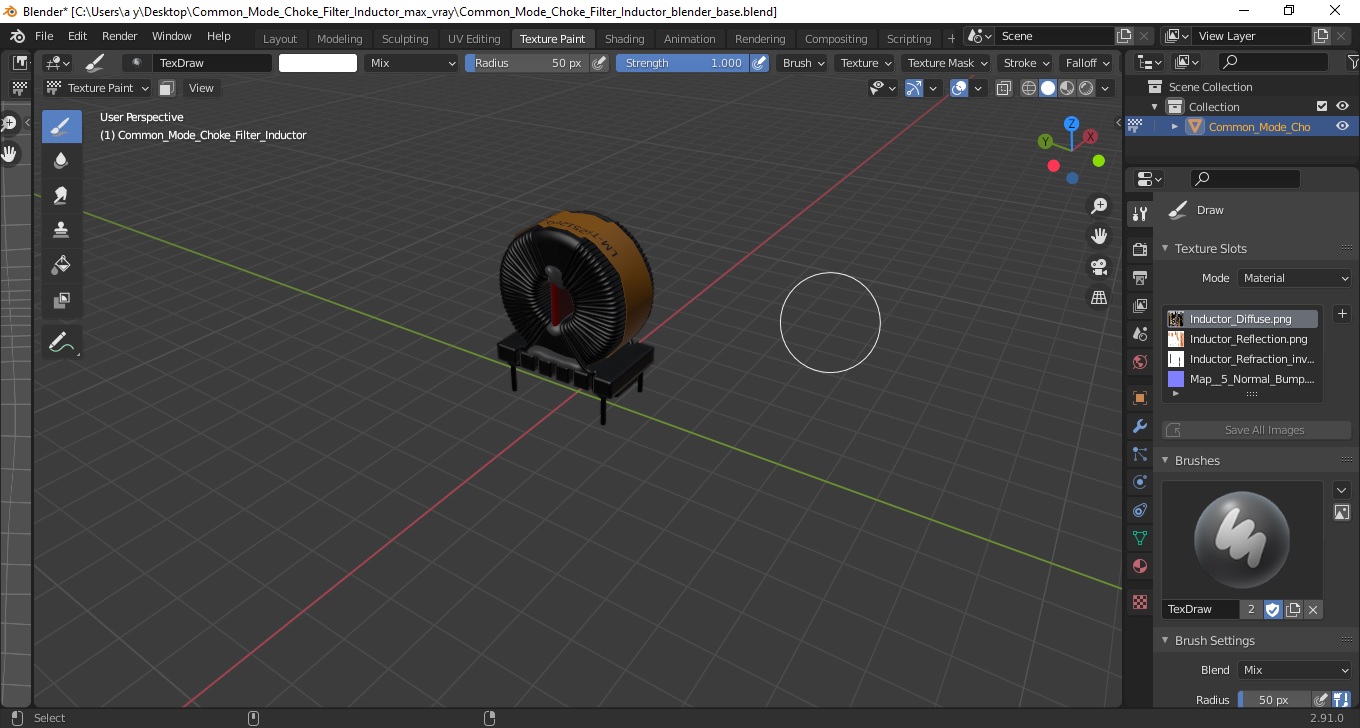This screenshot has width=1360, height=728.
Task: Hide Common_Mode_Cho object with eye icon
Action: tap(1342, 126)
